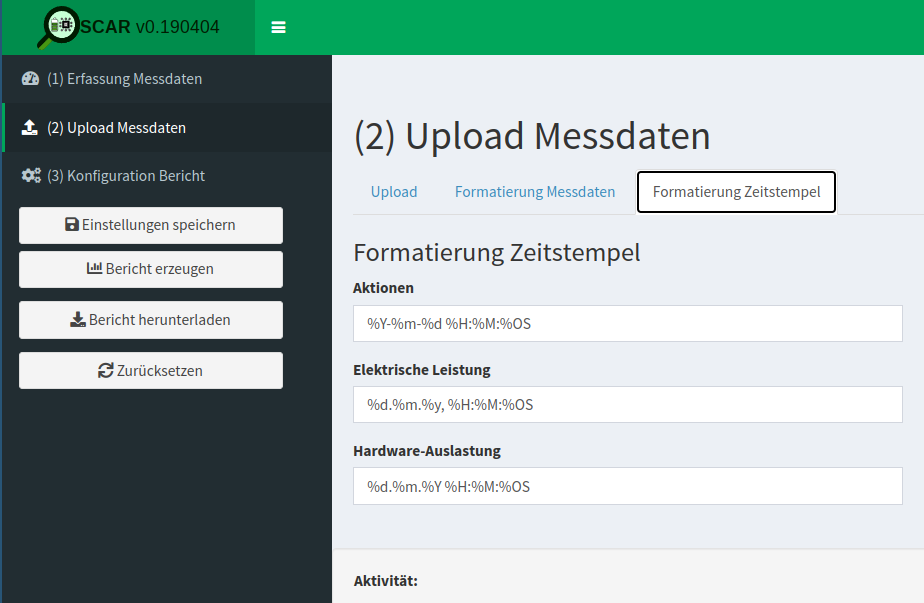Open (1) Erfassung Messdaten in sidebar

pyautogui.click(x=167, y=79)
